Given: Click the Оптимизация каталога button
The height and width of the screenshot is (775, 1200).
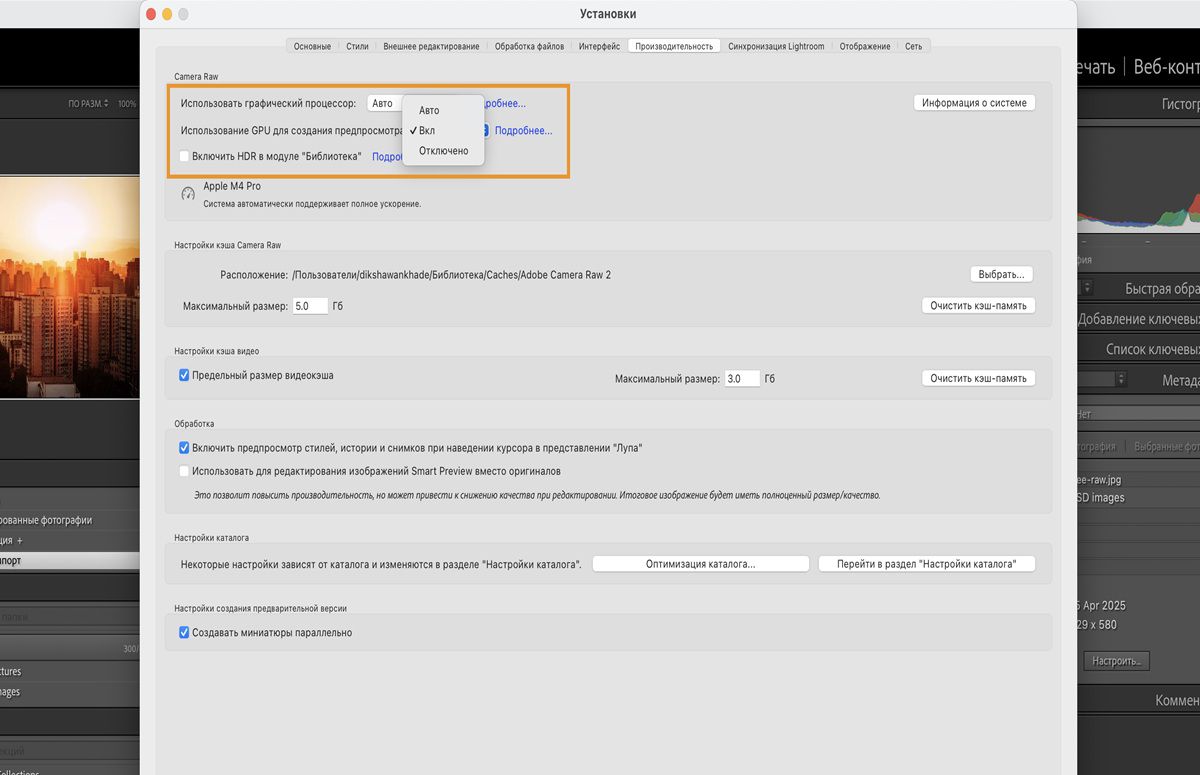Looking at the screenshot, I should pyautogui.click(x=700, y=564).
